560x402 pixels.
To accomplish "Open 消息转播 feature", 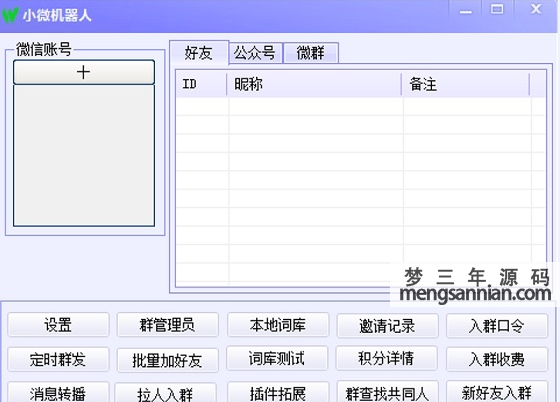I will click(x=58, y=392).
